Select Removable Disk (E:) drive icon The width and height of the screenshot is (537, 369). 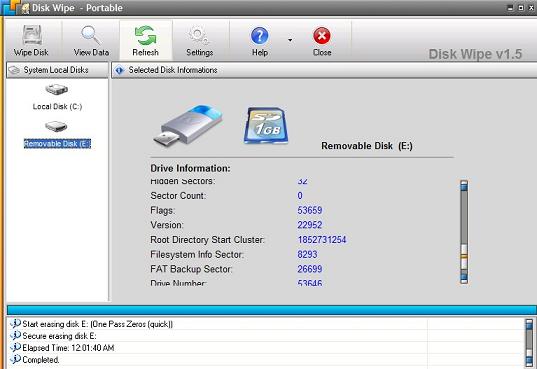pyautogui.click(x=56, y=126)
